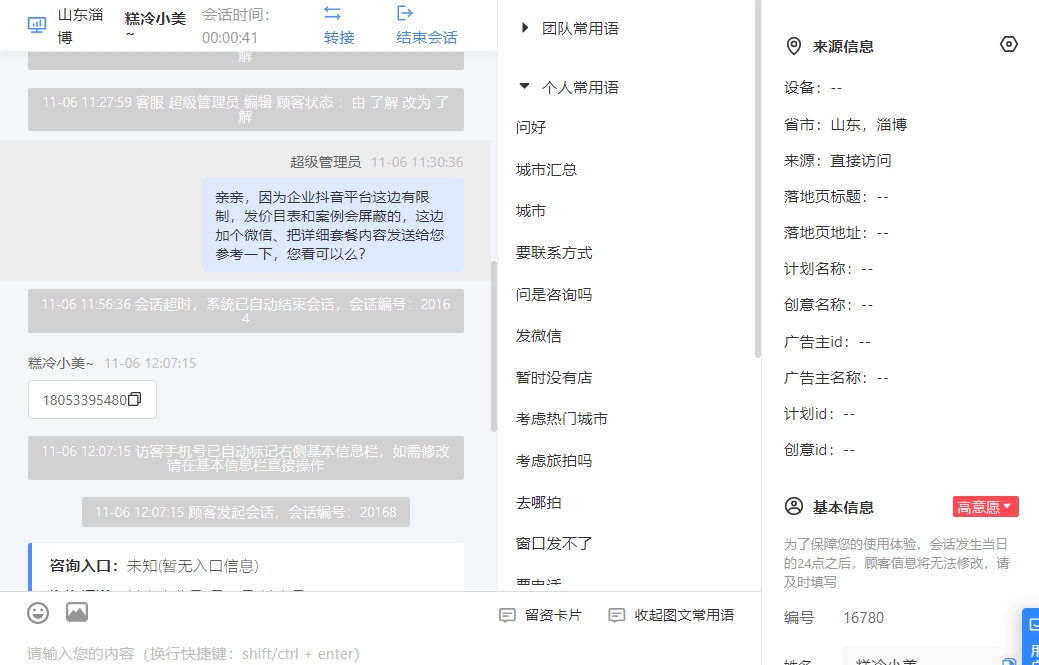The height and width of the screenshot is (665, 1039).
Task: Click the 糕冷小美~ 11-06 12:07:15 sender label
Action: [x=112, y=363]
